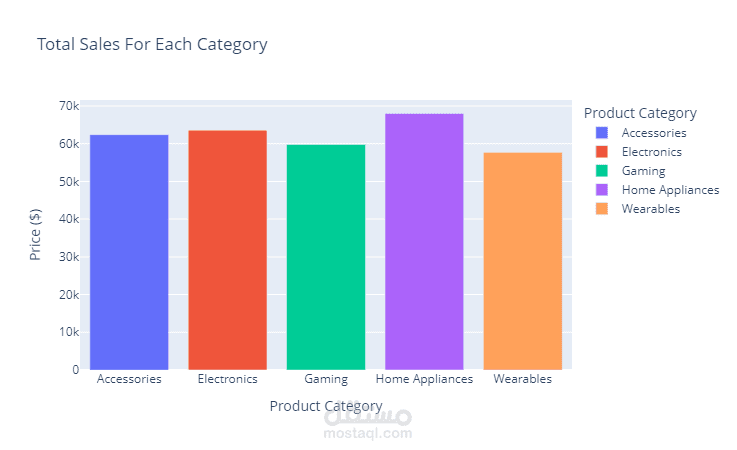Toggle Gaming series via legend label
737x450 pixels.
coord(643,171)
